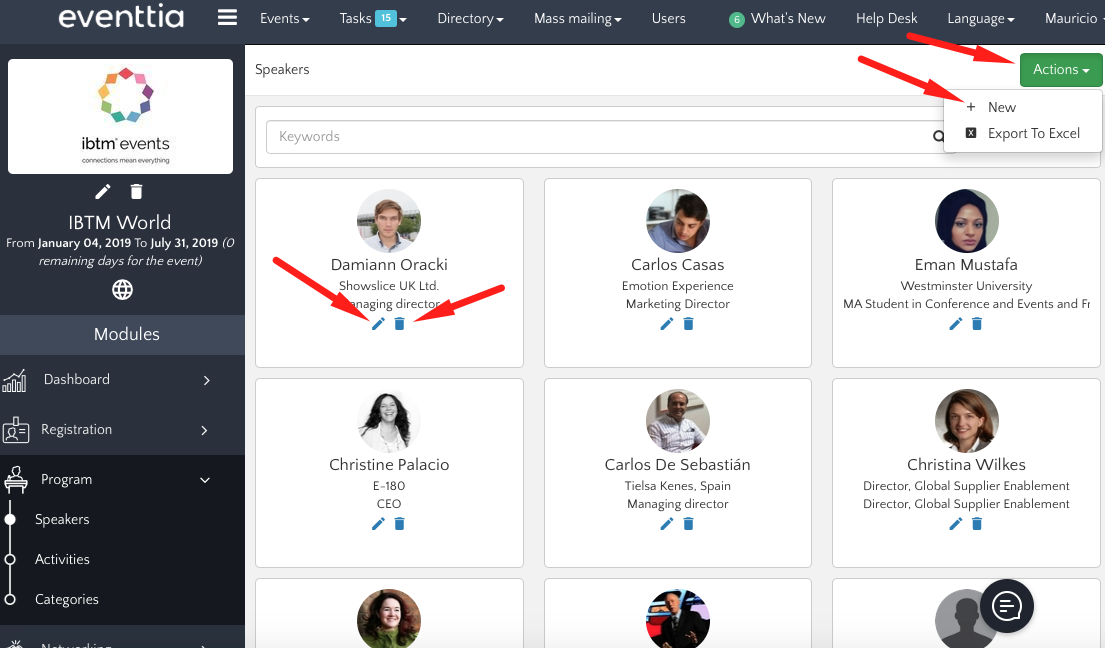Open the Help Desk link
The width and height of the screenshot is (1105, 648).
pyautogui.click(x=886, y=18)
